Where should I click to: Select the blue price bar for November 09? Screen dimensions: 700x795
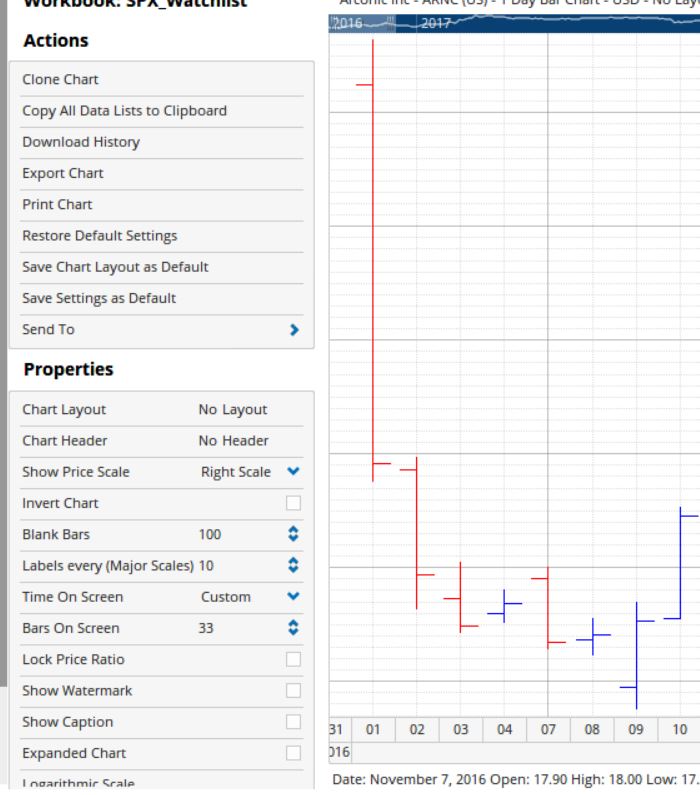pyautogui.click(x=637, y=655)
